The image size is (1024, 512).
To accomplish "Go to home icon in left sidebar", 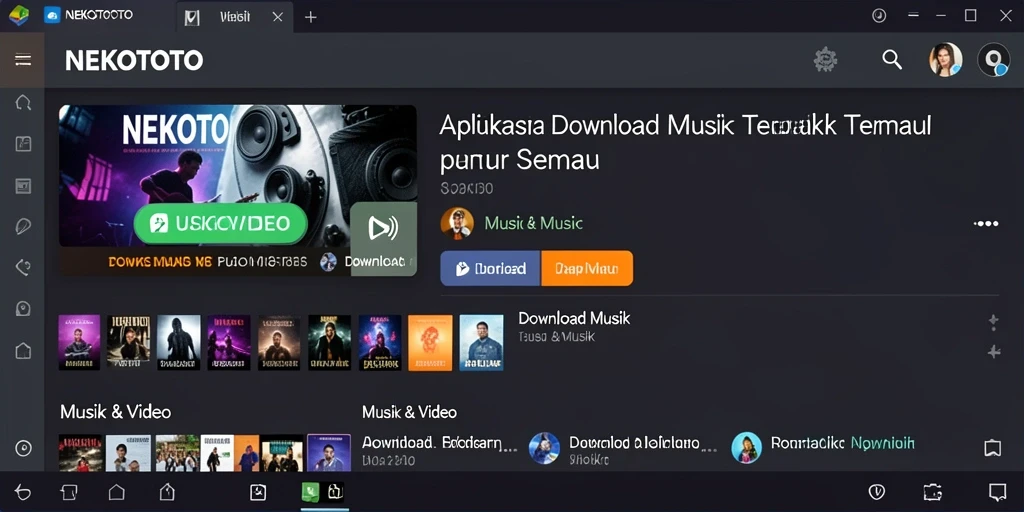I will point(23,351).
